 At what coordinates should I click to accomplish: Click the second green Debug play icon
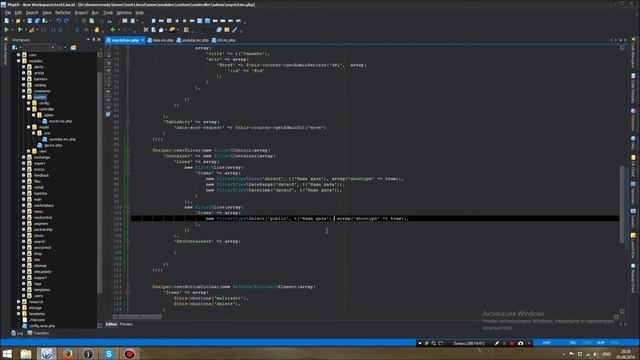[x=20, y=30]
